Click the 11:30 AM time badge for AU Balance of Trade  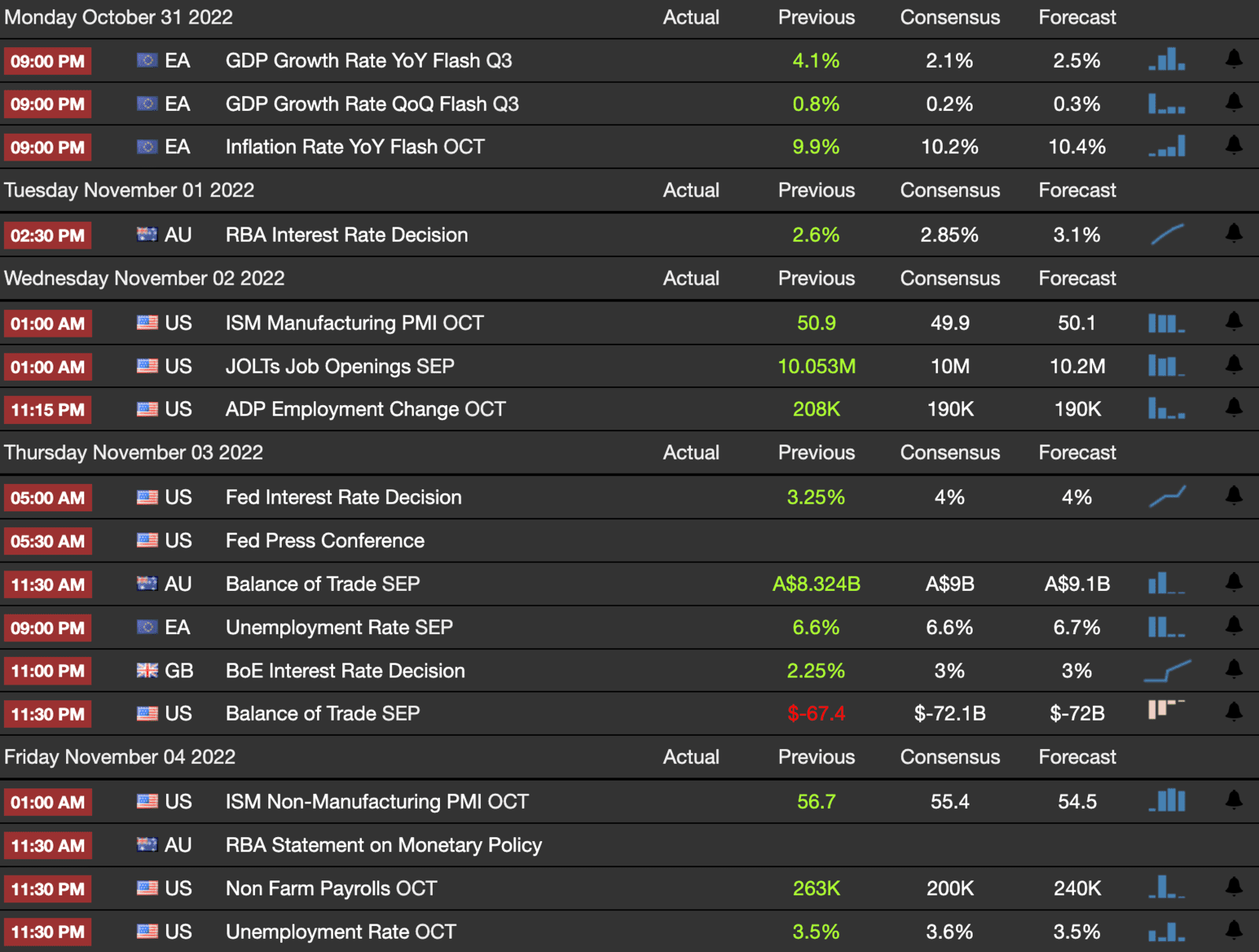[x=48, y=585]
